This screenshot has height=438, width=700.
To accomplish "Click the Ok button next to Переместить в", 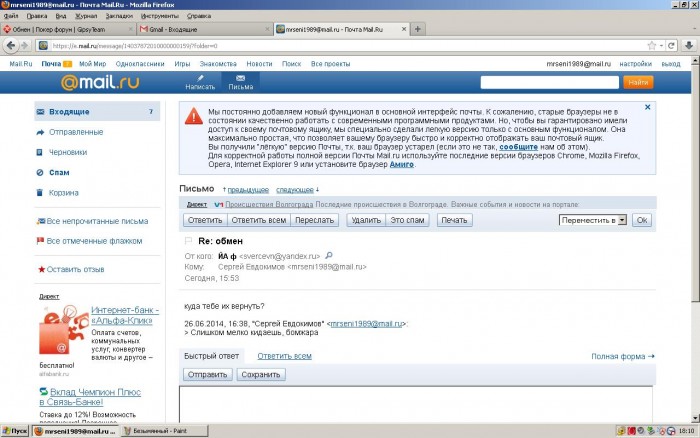I will tap(642, 220).
